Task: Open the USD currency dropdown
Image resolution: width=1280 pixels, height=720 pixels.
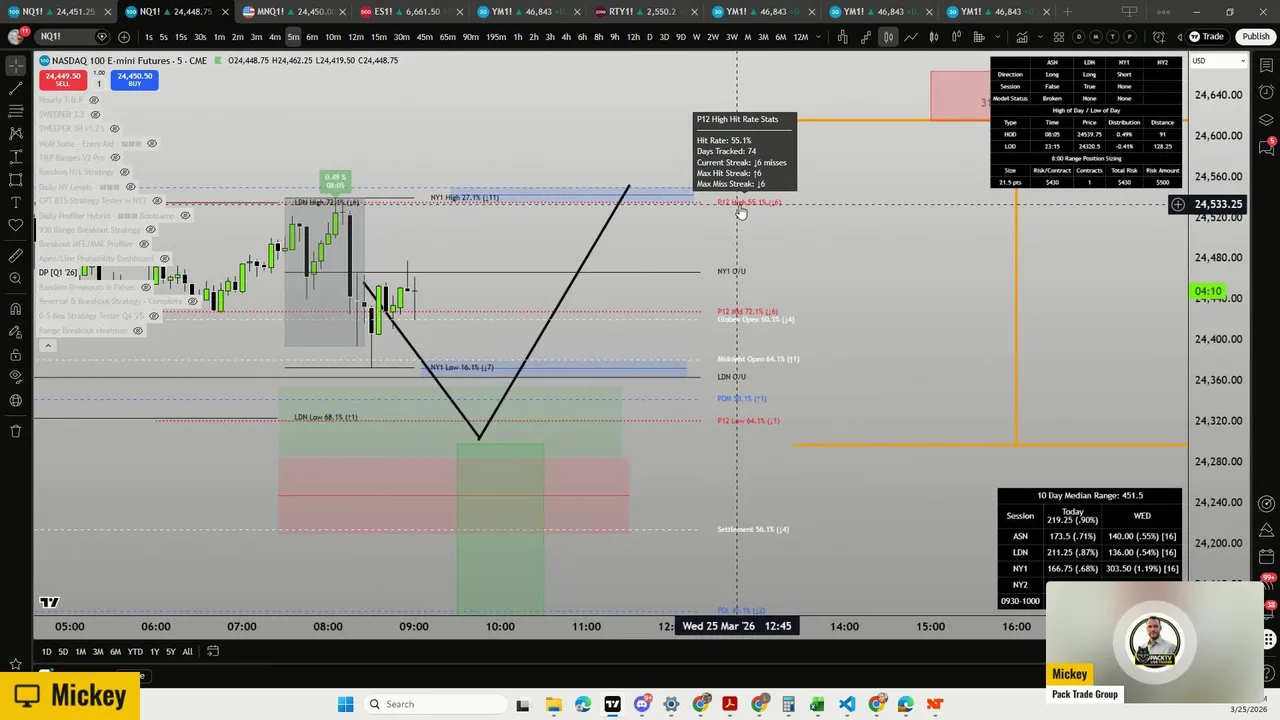Action: coord(1218,60)
